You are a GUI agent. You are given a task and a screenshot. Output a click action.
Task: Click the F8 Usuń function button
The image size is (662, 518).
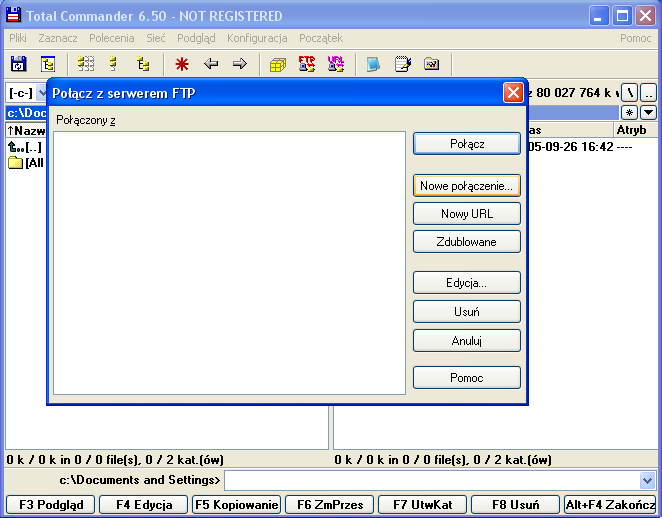click(x=515, y=504)
